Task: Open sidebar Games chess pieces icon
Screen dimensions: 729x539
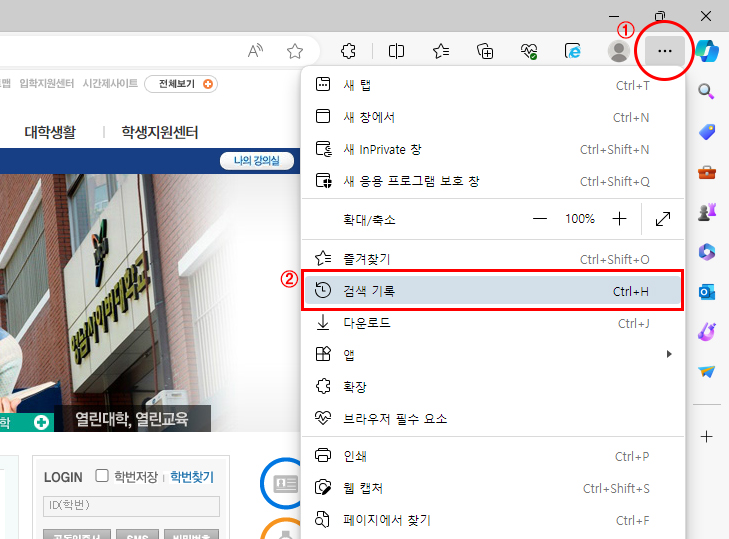Action: tap(707, 212)
